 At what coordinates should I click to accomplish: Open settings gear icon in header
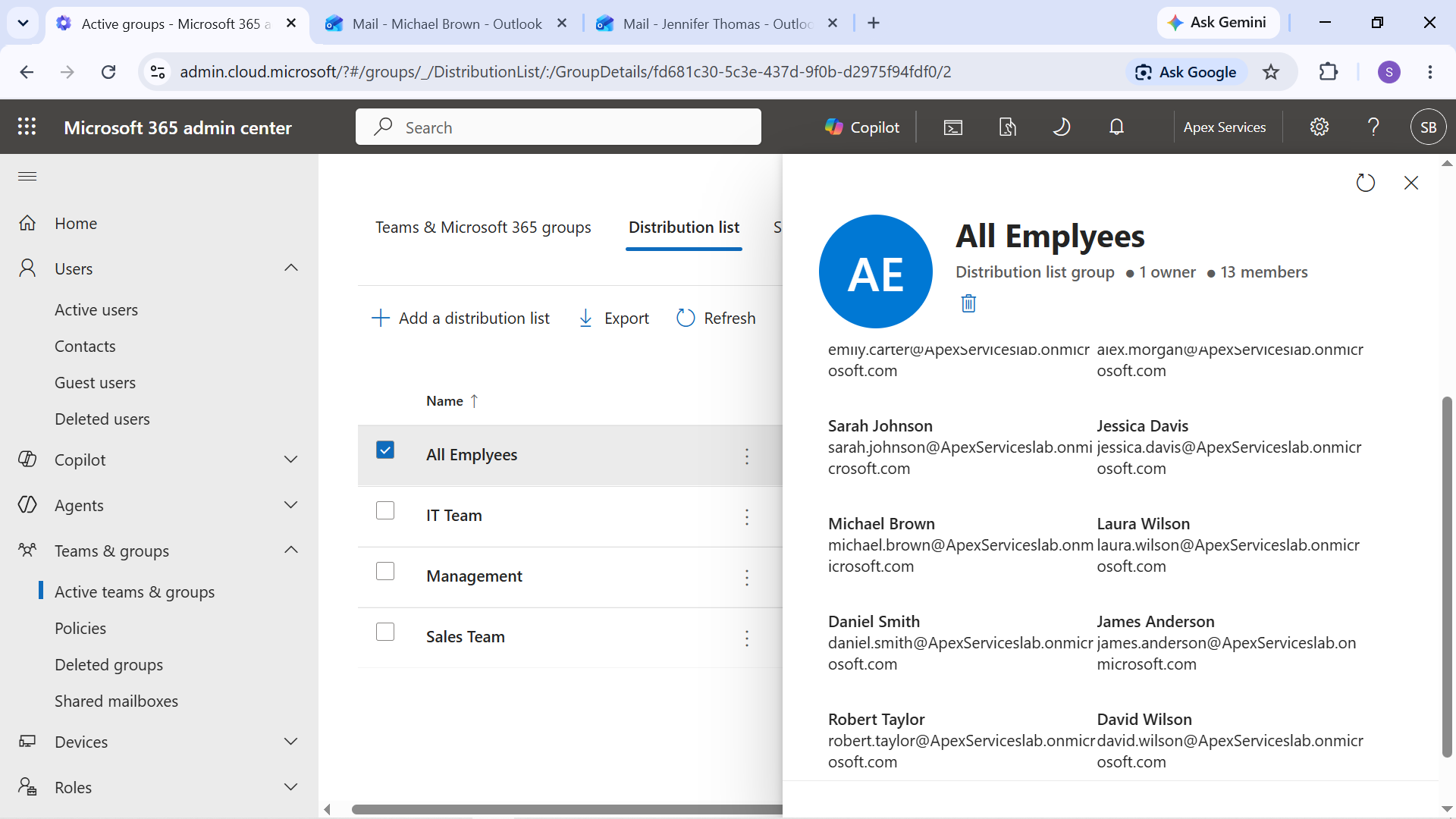1319,127
